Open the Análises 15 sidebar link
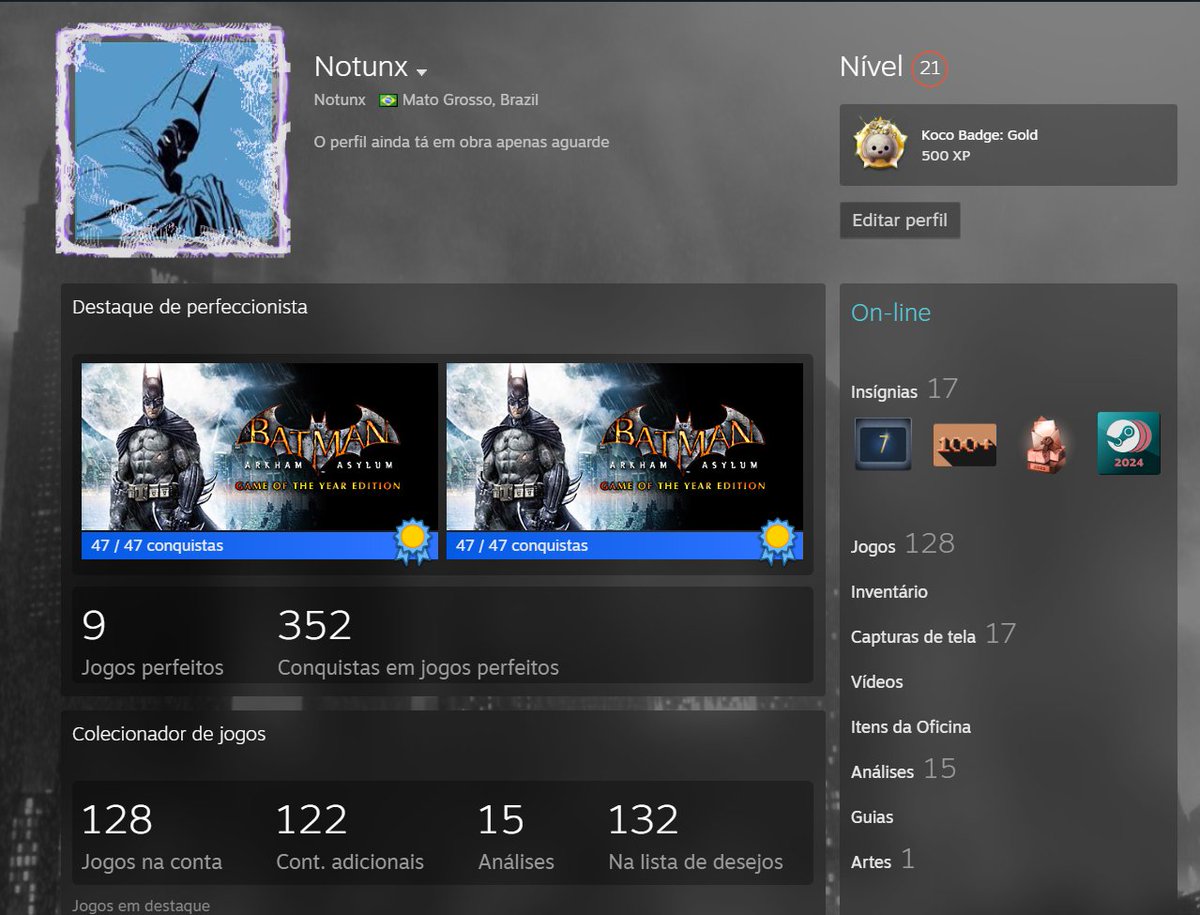This screenshot has width=1200, height=915. pyautogui.click(x=903, y=770)
